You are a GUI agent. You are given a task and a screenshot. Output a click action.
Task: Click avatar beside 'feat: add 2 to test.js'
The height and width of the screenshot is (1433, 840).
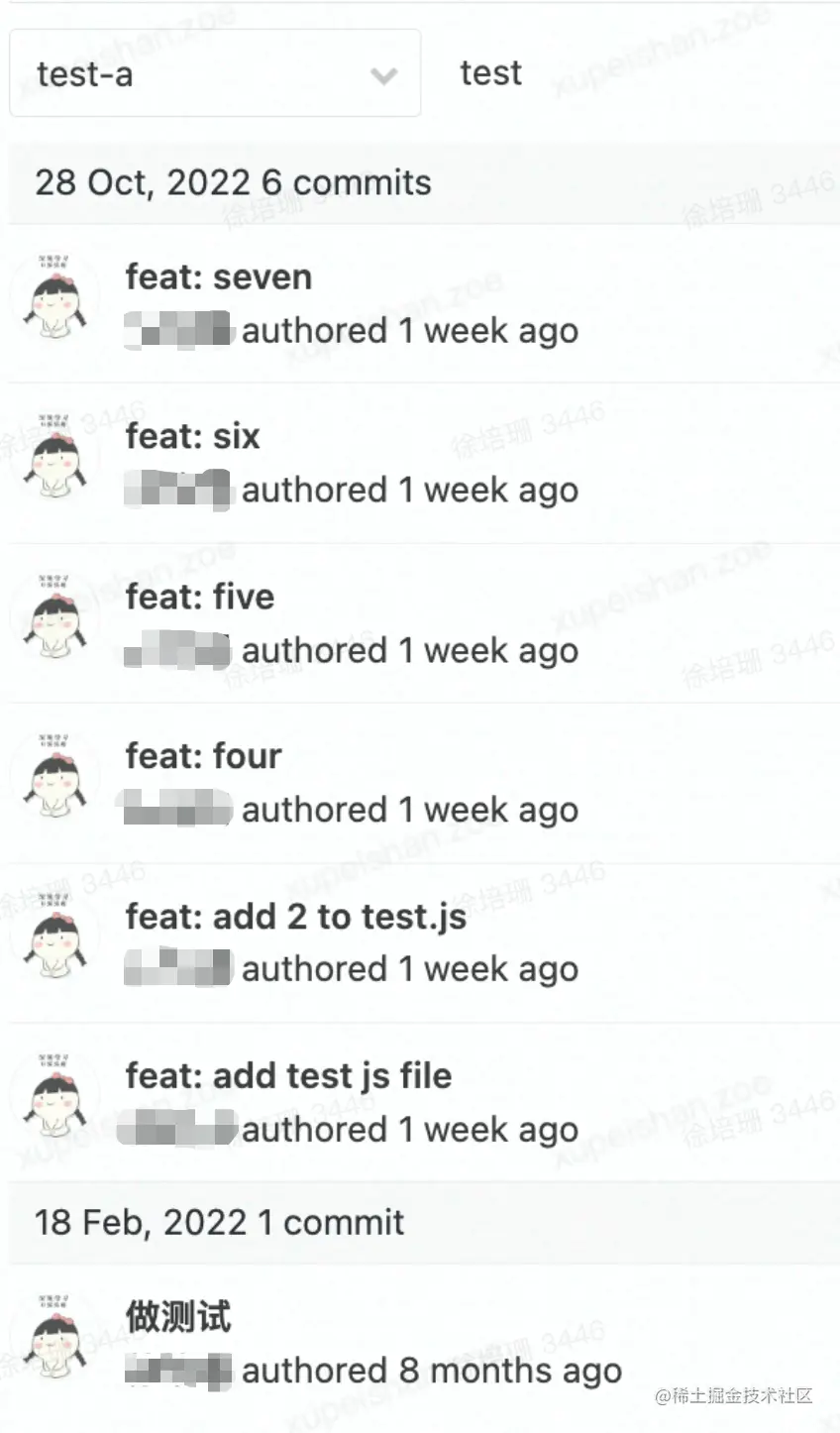[x=54, y=937]
